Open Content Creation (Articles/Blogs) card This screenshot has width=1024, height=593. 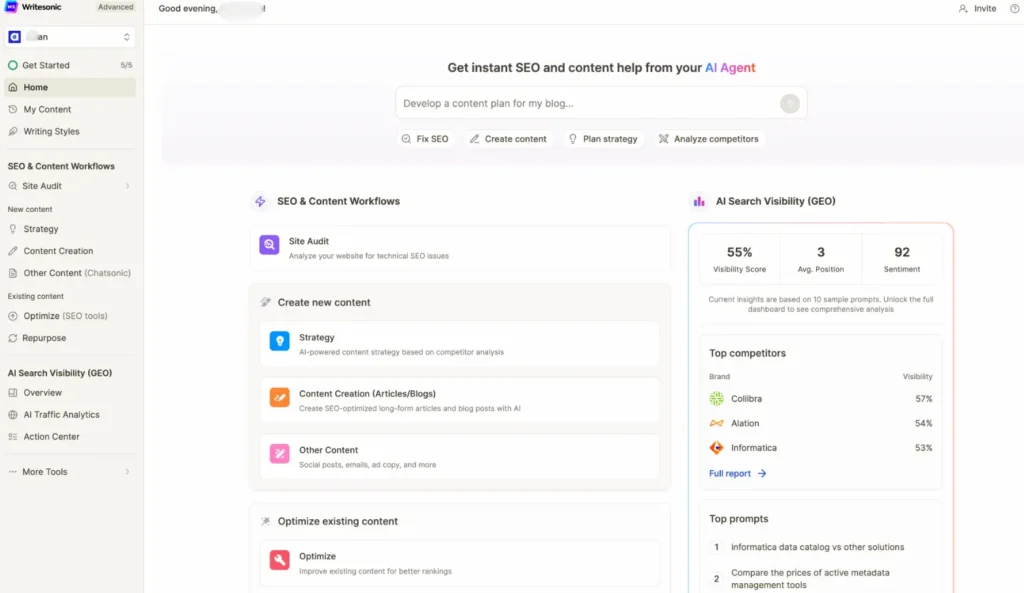[x=460, y=400]
